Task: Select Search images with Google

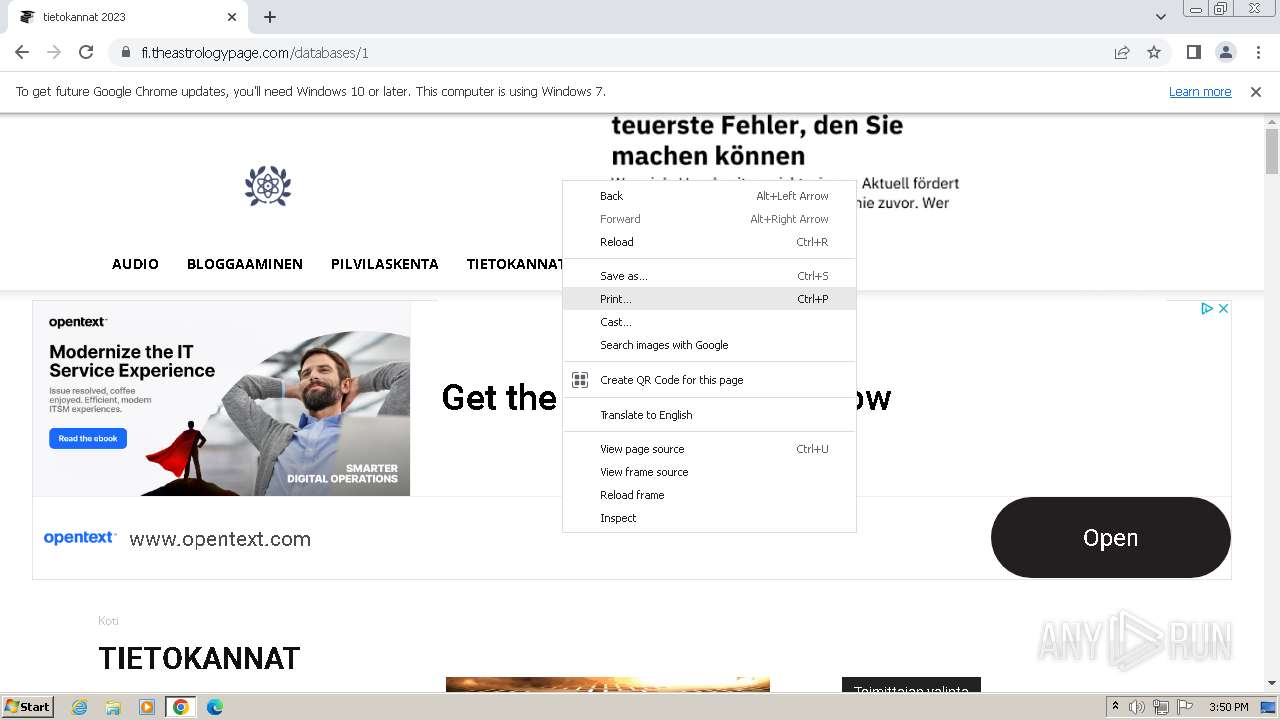Action: pos(709,345)
